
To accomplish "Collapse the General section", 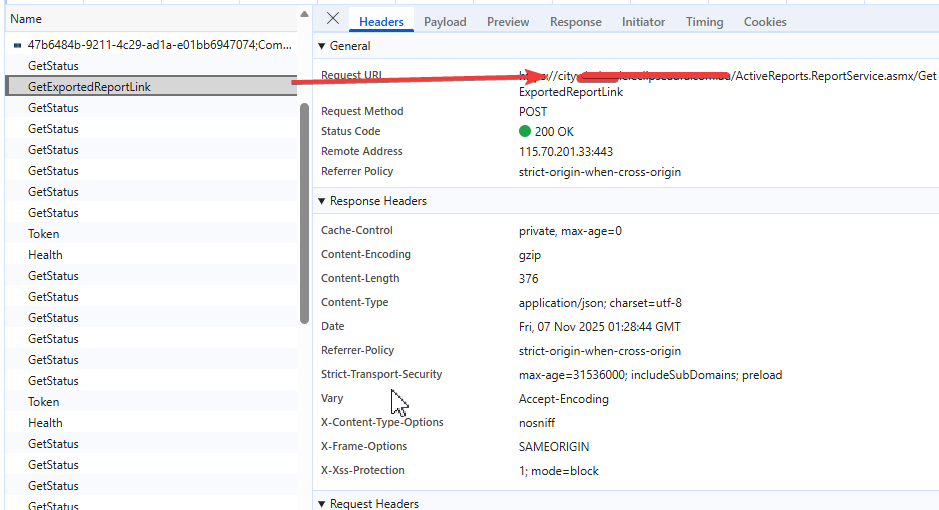I will (322, 46).
